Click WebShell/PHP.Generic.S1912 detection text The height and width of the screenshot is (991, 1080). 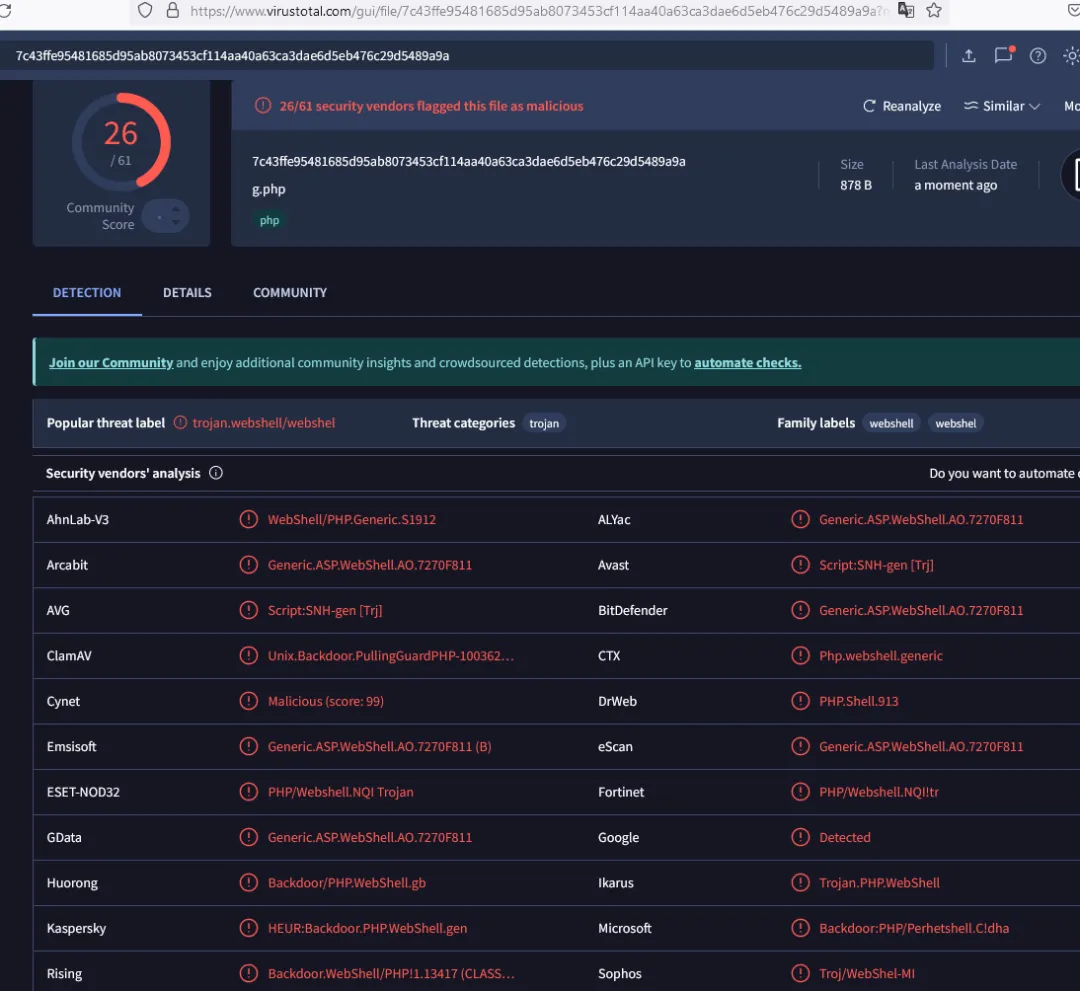[x=352, y=519]
